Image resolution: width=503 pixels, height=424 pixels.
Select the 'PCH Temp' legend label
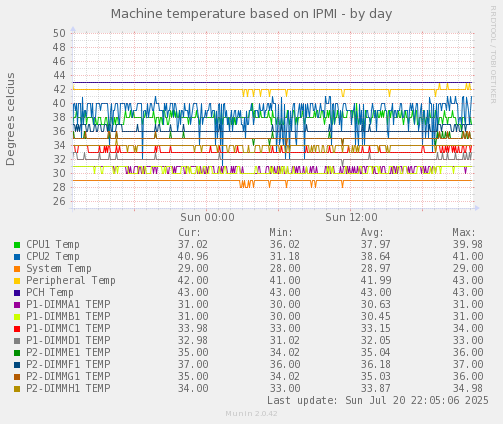coord(50,292)
